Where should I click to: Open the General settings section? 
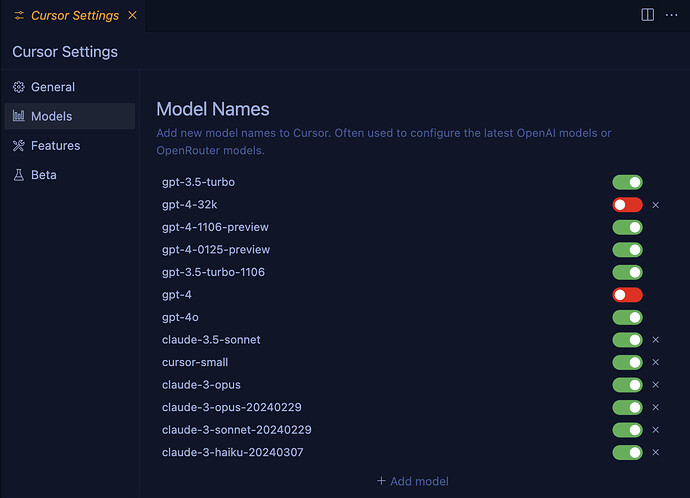click(x=70, y=87)
